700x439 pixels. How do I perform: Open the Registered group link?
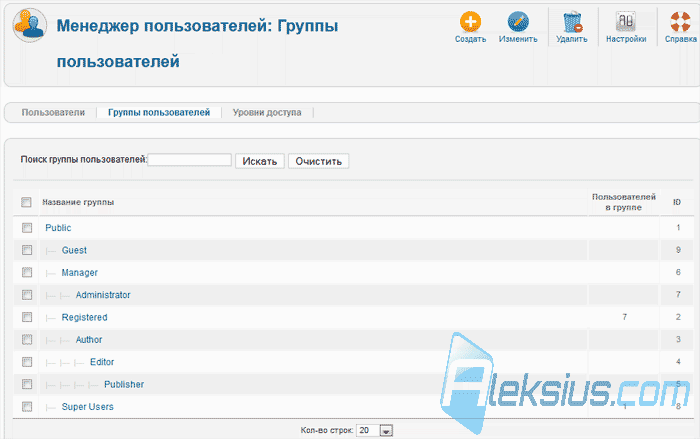point(84,317)
